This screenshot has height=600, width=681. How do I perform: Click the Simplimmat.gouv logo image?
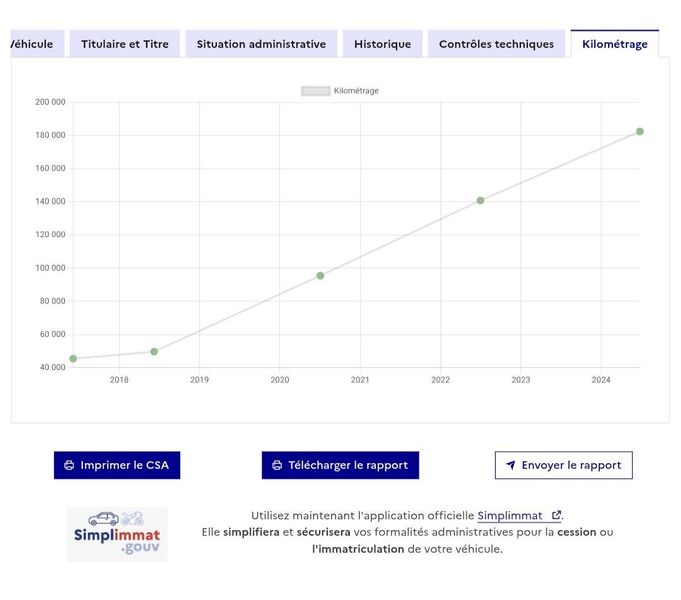pyautogui.click(x=117, y=534)
